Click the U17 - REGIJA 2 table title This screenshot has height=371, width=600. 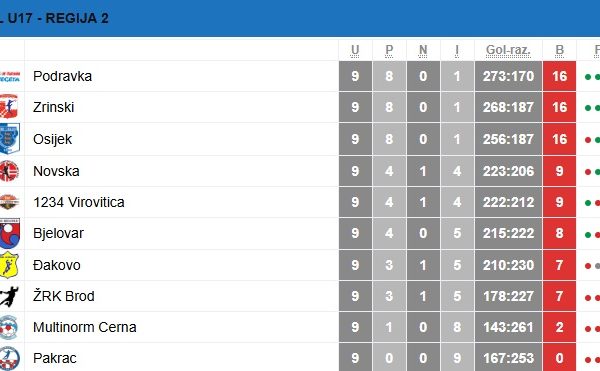click(x=57, y=18)
